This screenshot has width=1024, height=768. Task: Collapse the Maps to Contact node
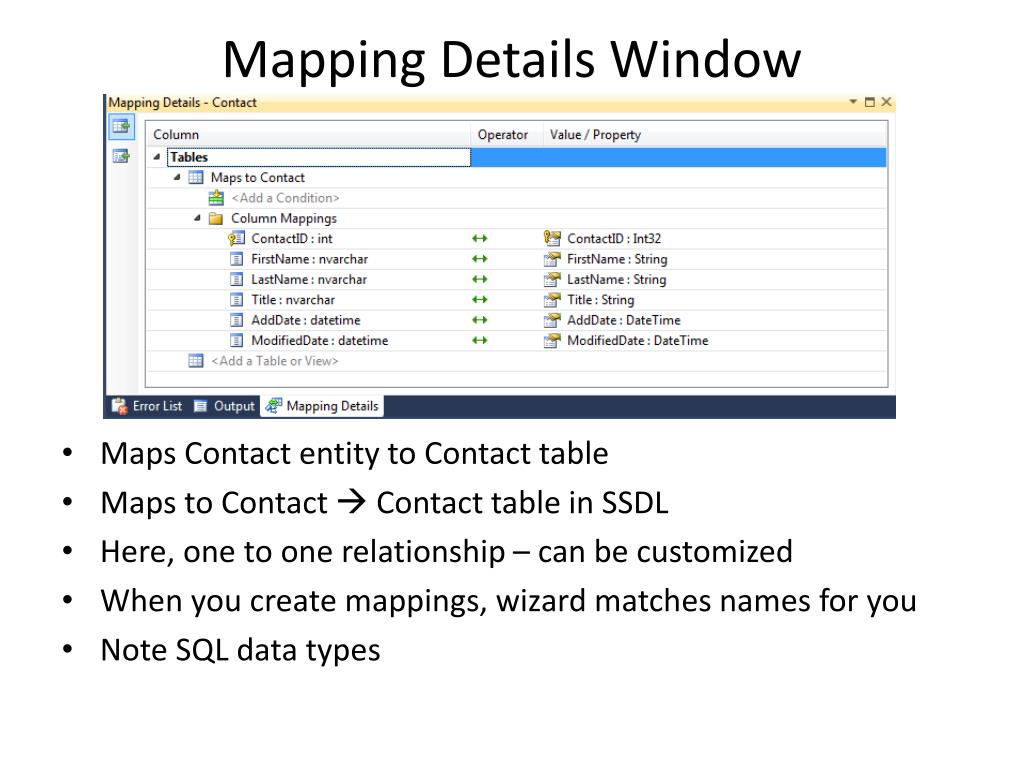pos(177,177)
